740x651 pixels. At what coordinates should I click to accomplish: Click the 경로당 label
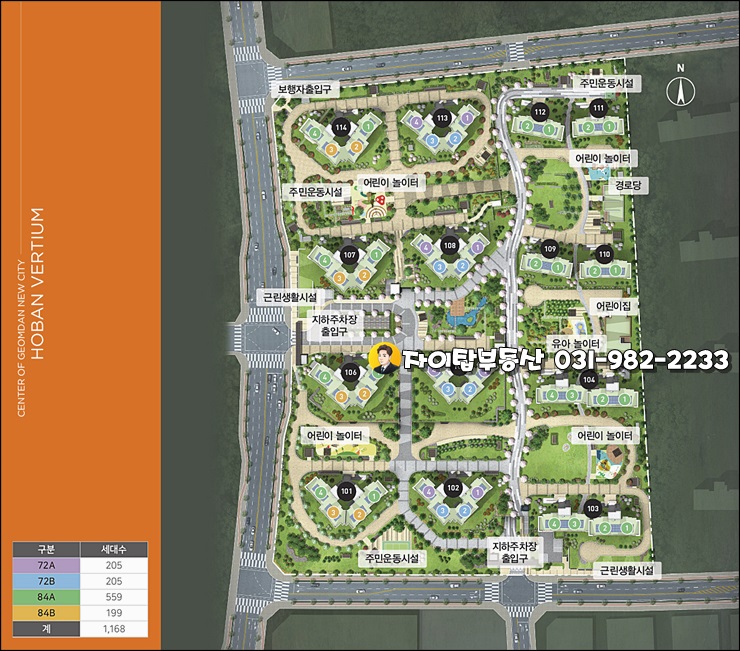click(628, 186)
